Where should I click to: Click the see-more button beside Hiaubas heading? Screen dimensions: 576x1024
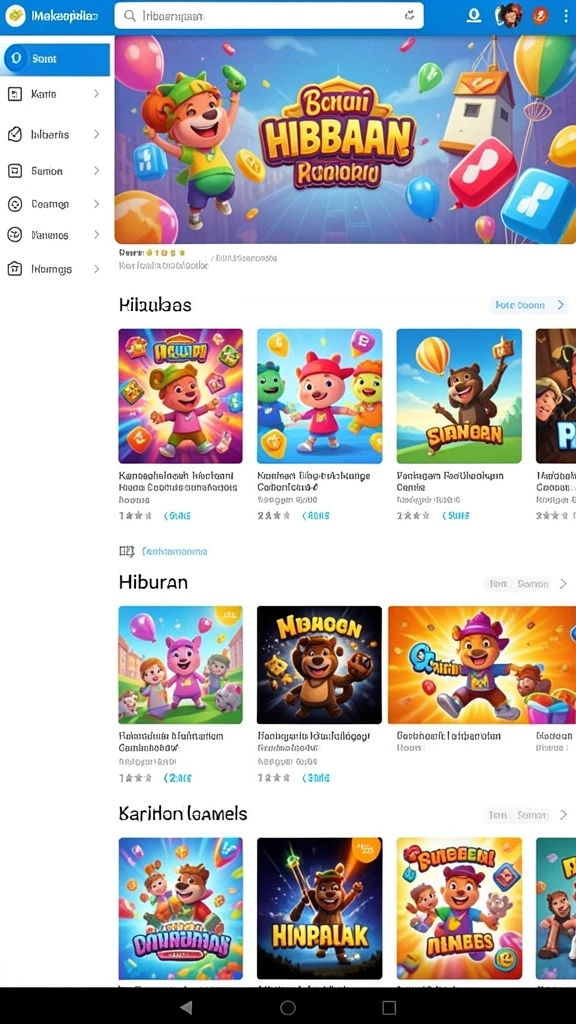coord(528,305)
